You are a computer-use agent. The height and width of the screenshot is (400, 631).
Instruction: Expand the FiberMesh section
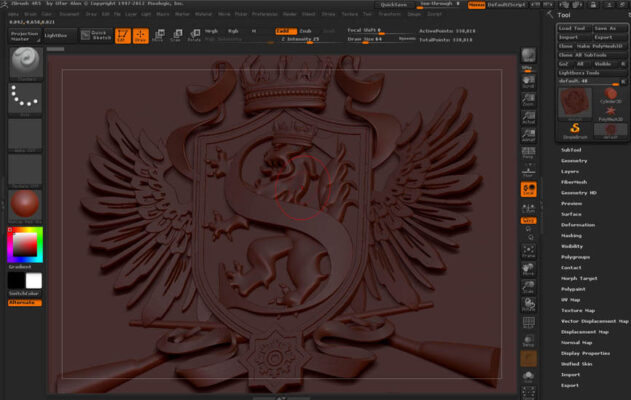574,182
